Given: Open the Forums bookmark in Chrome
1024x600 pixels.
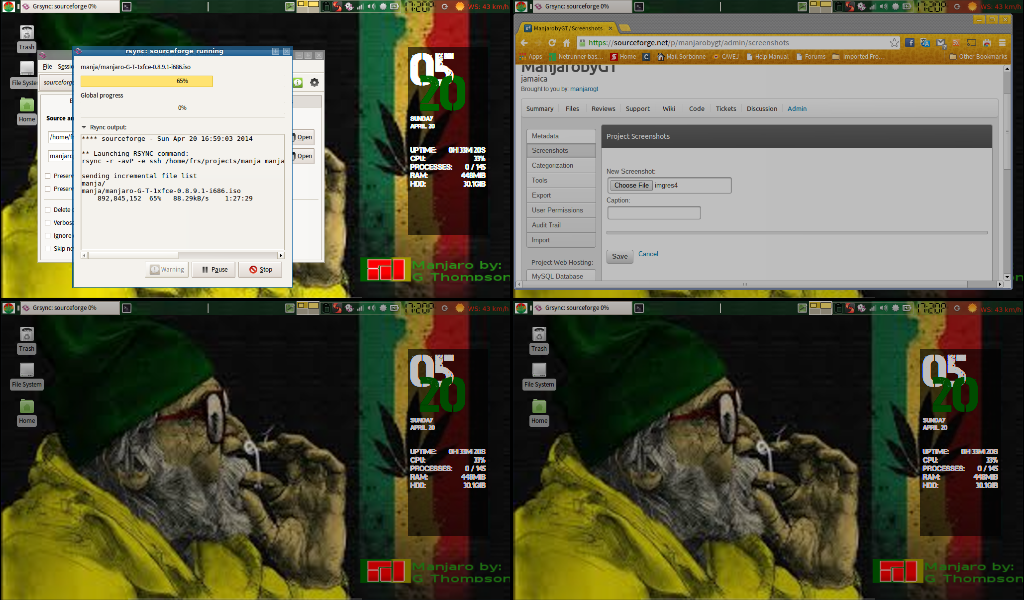Looking at the screenshot, I should tap(810, 57).
